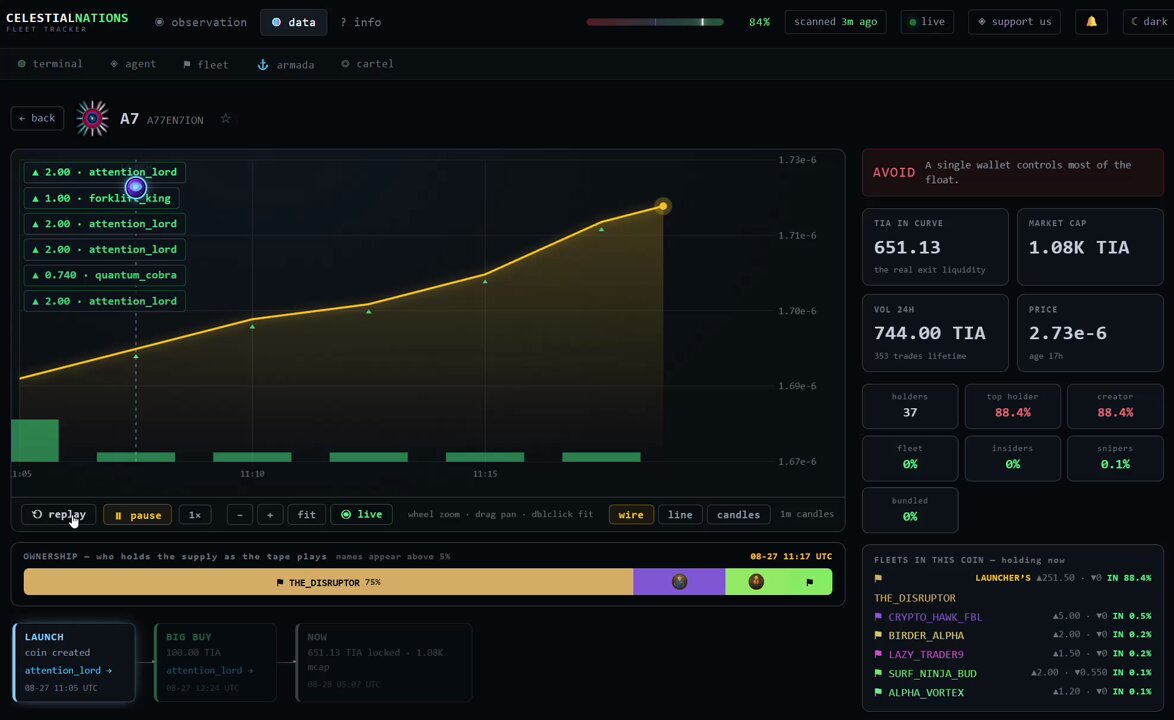Change playback speed from 1x
Viewport: 1174px width, 720px height.
195,514
